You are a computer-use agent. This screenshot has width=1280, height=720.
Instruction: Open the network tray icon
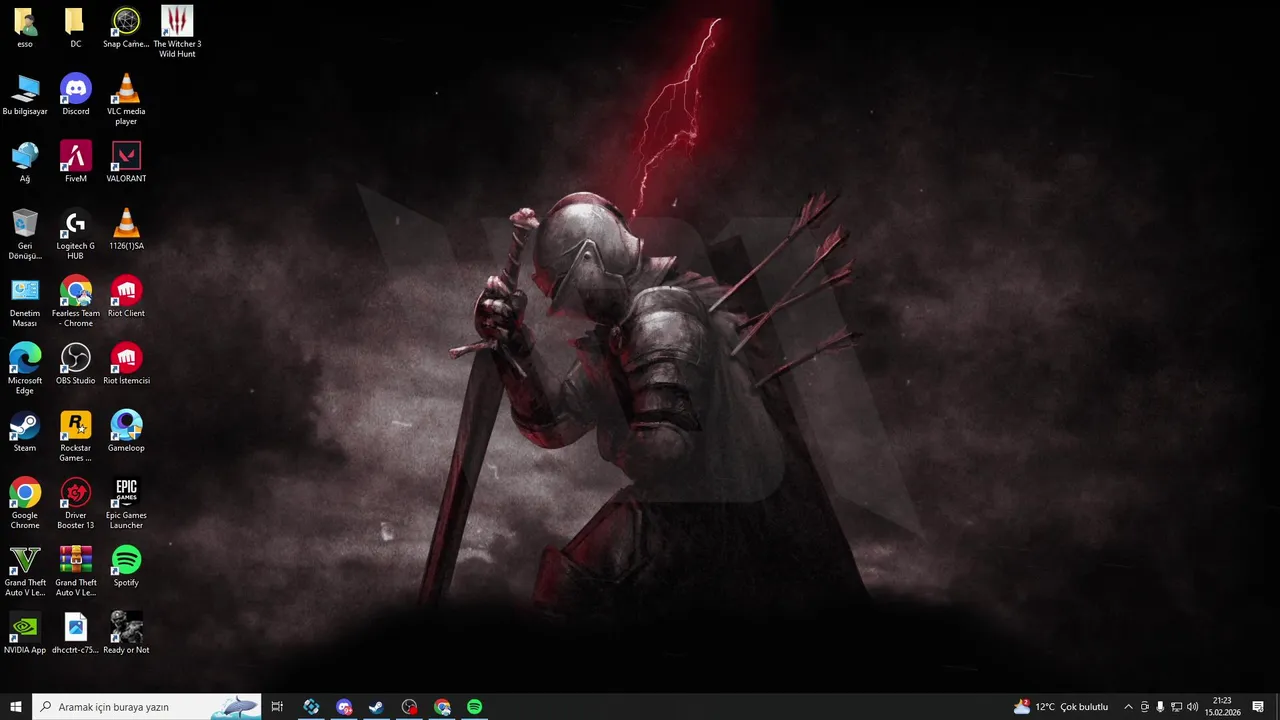pos(1176,707)
